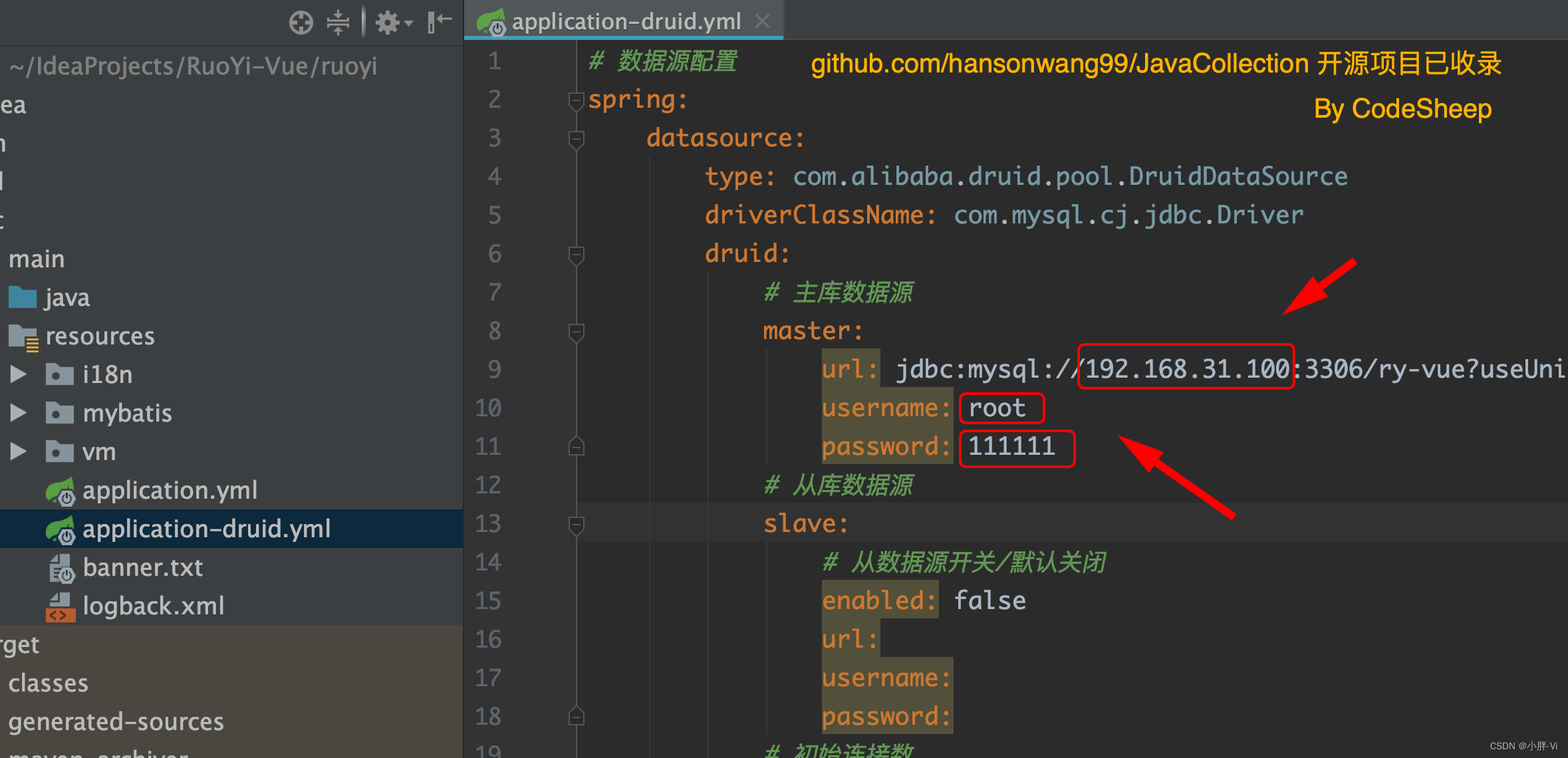Collapse the datasource: fold marker in gutter
1568x758 pixels.
tap(577, 139)
